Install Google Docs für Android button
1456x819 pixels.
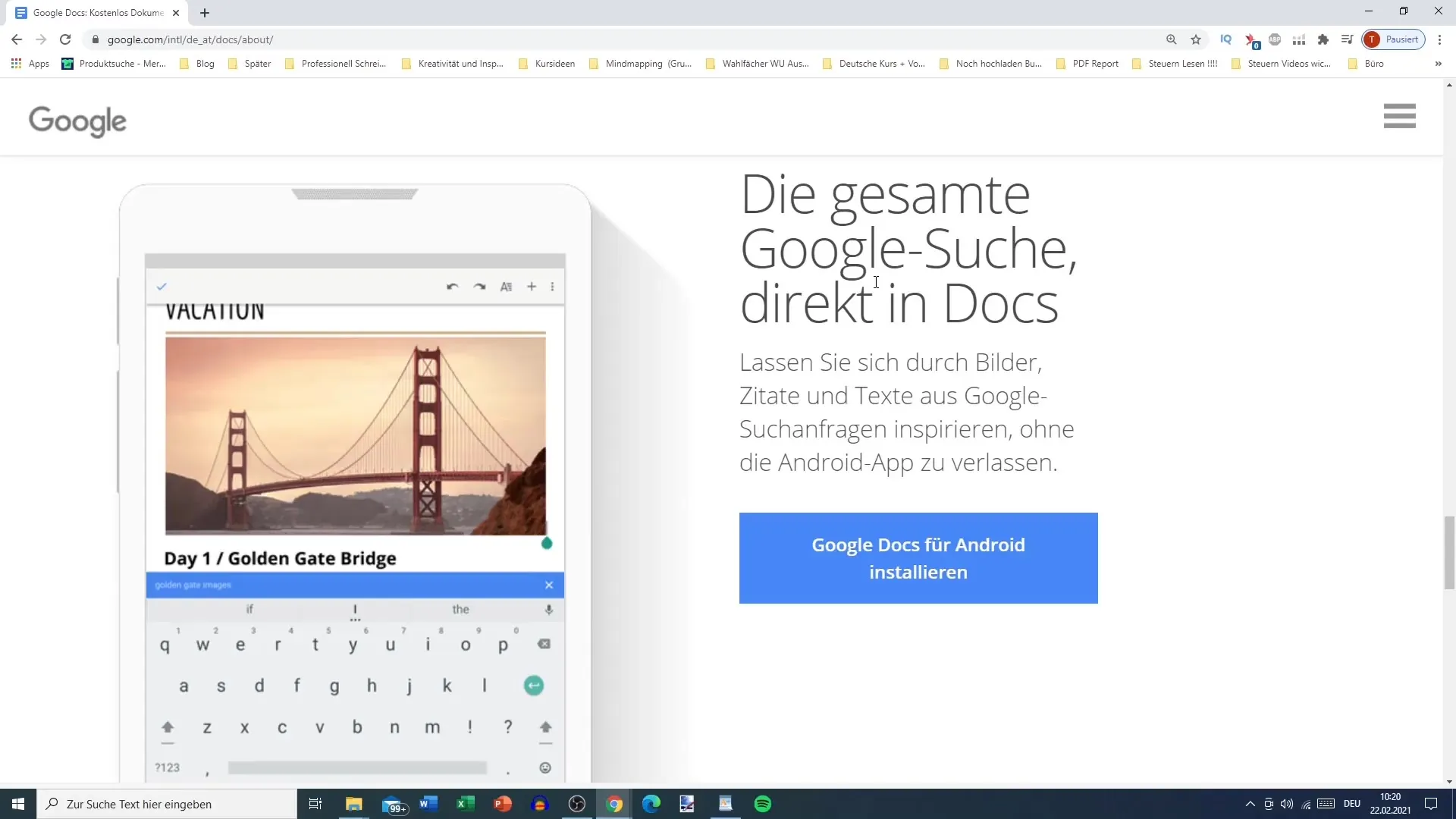coord(918,558)
